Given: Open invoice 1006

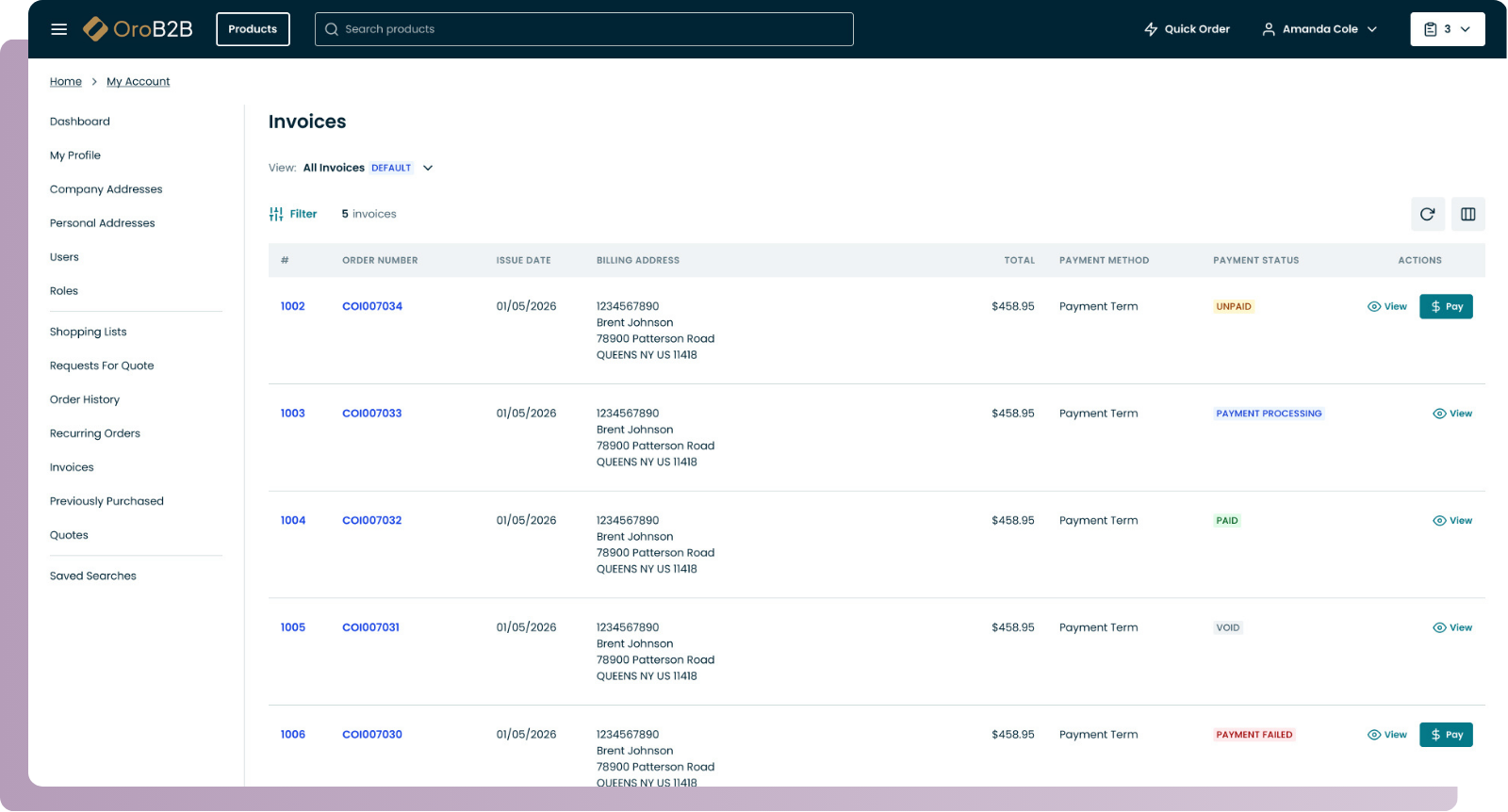Looking at the screenshot, I should [x=292, y=735].
